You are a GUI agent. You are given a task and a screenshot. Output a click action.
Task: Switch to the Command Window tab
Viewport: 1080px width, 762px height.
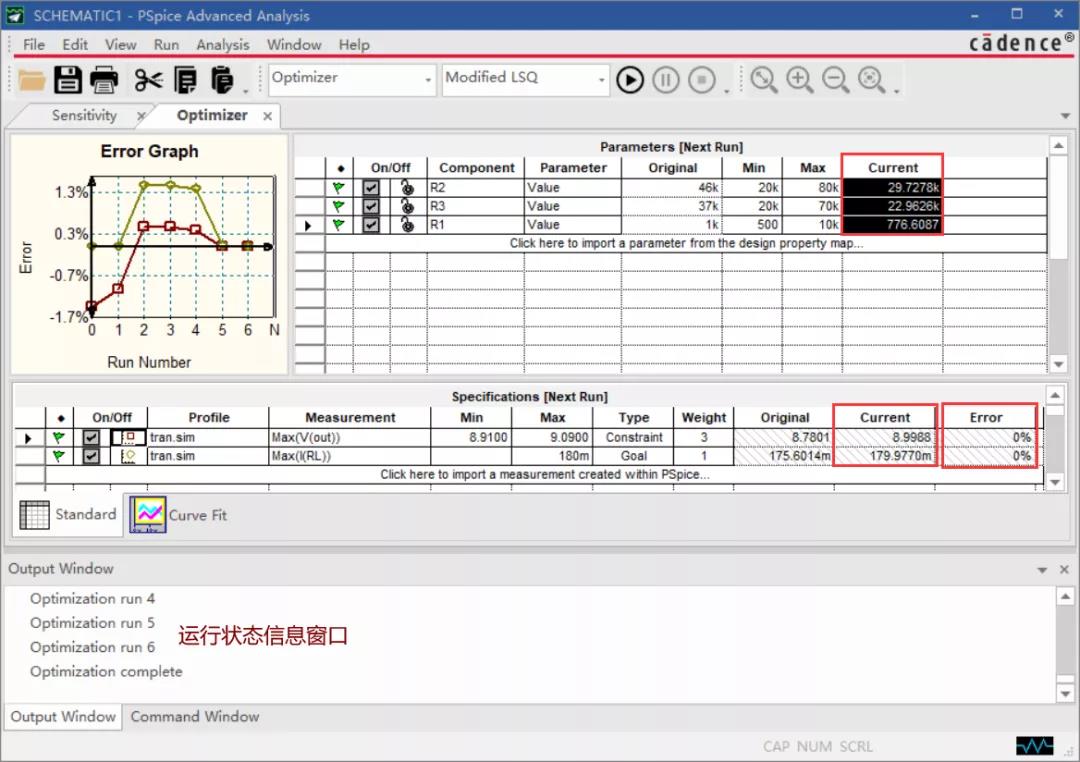[195, 717]
